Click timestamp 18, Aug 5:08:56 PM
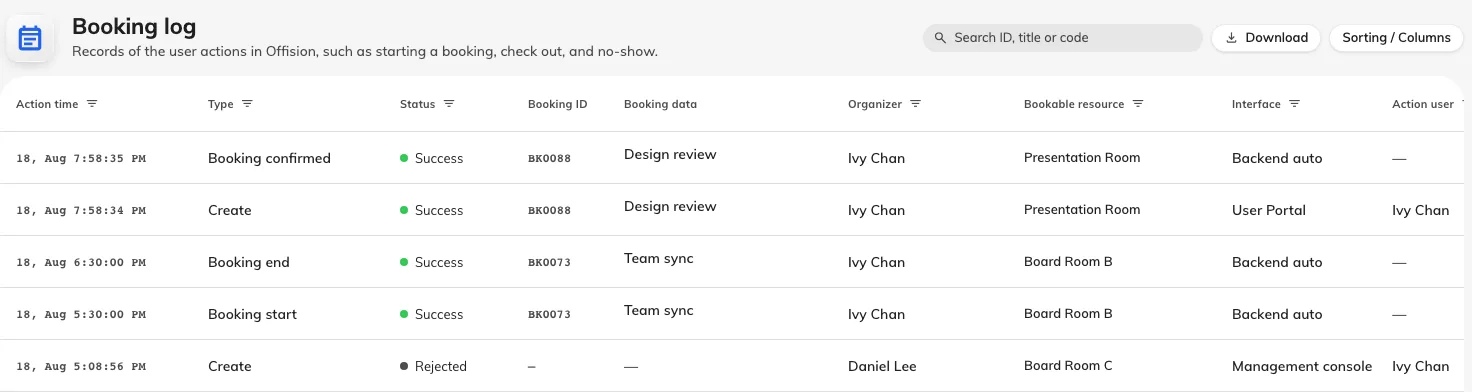The height and width of the screenshot is (392, 1472). coord(81,366)
